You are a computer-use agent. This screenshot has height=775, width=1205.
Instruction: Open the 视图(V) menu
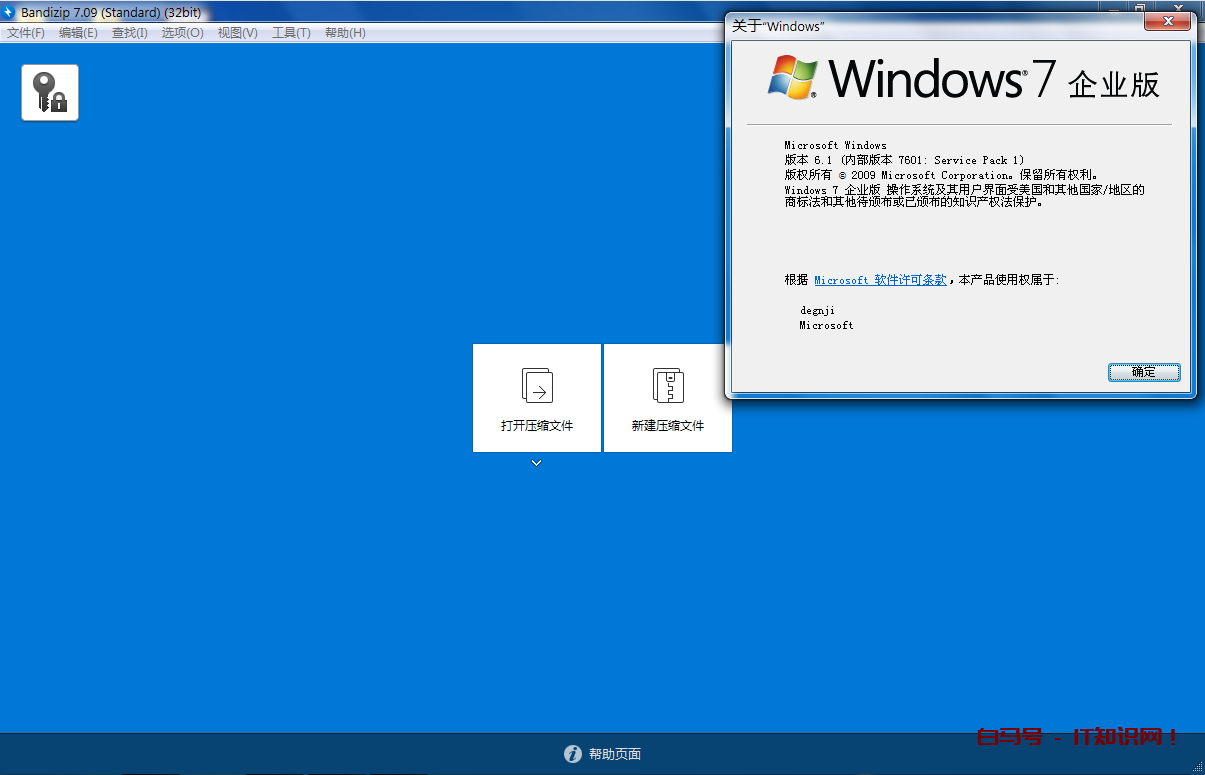237,33
